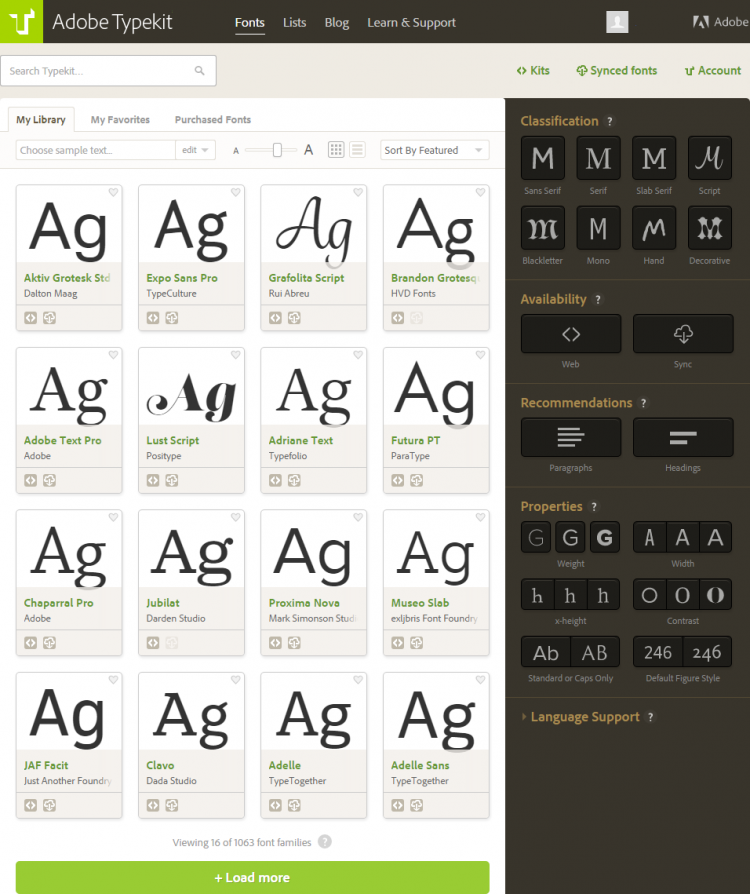
Task: Click the Search Typekit input field
Action: pyautogui.click(x=98, y=71)
